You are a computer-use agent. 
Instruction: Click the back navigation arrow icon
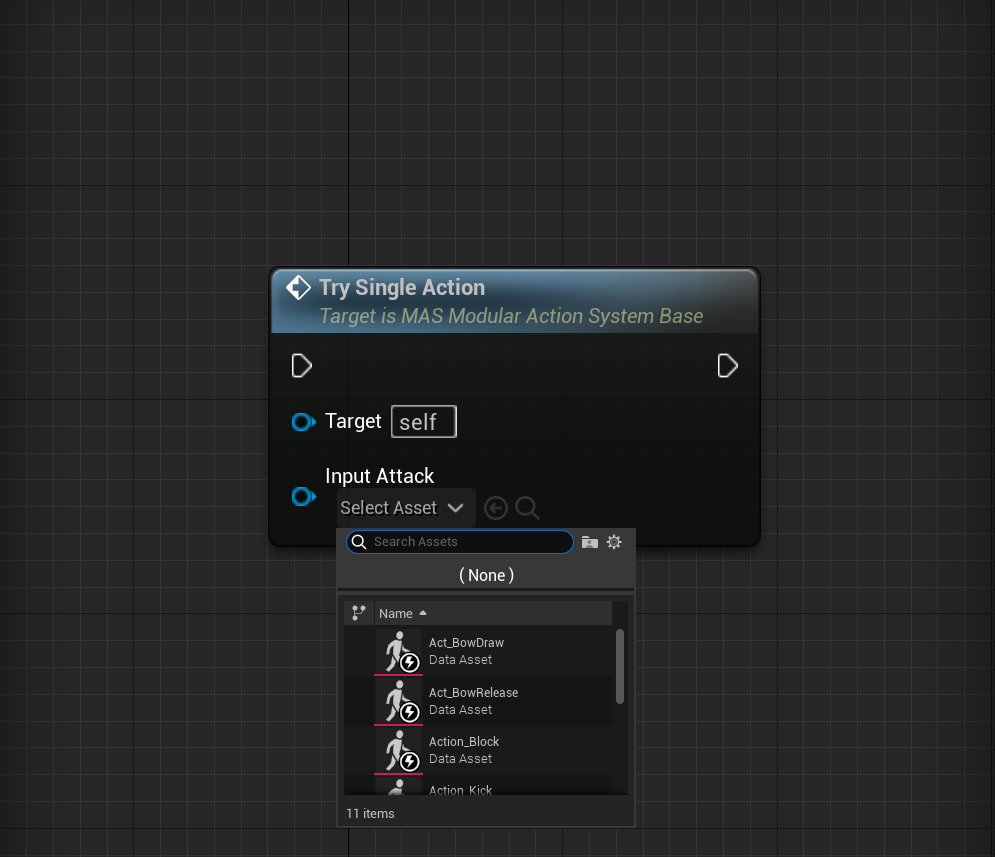pyautogui.click(x=495, y=507)
